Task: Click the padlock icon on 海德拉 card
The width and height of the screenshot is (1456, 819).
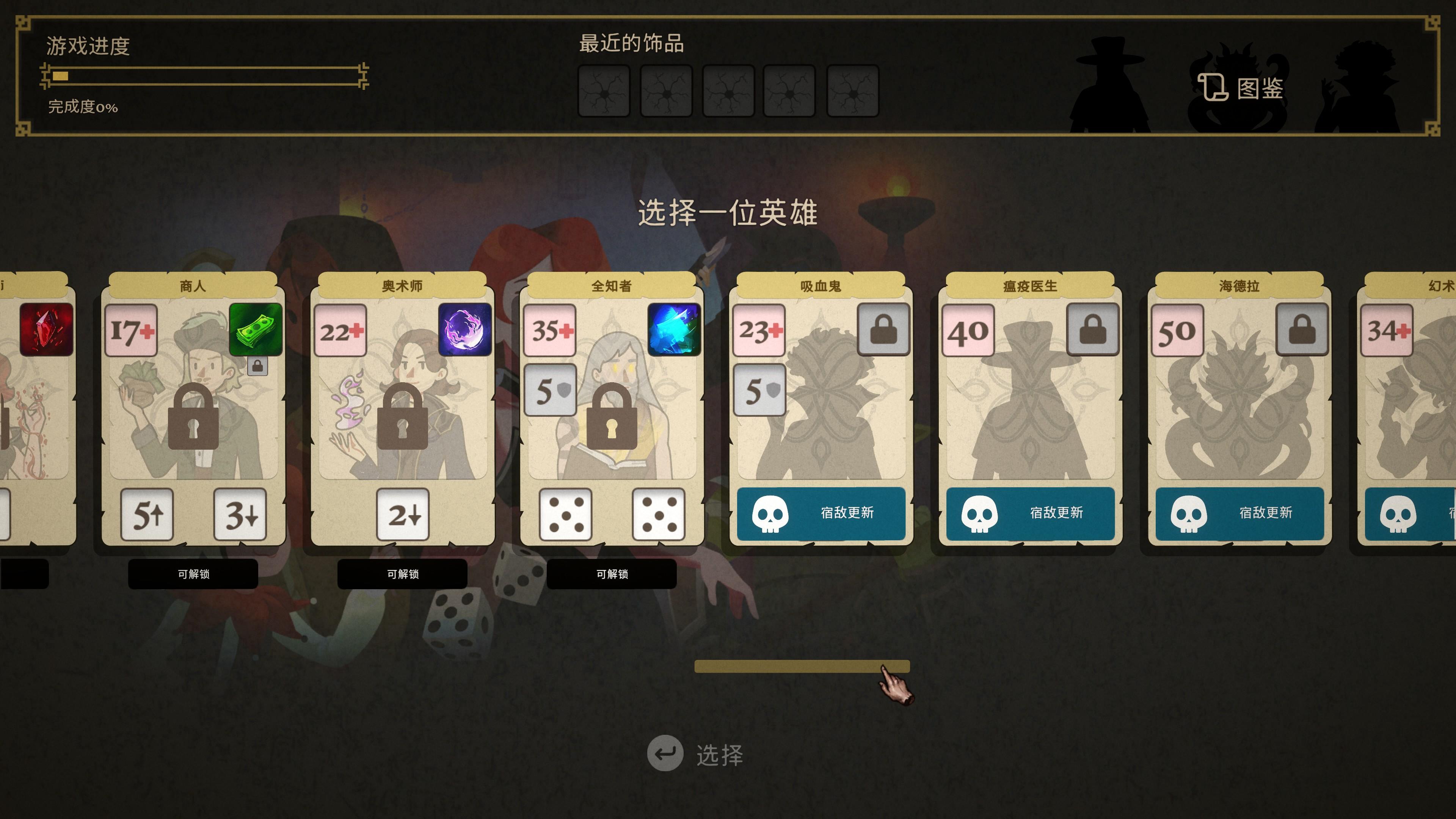Action: 1302,329
